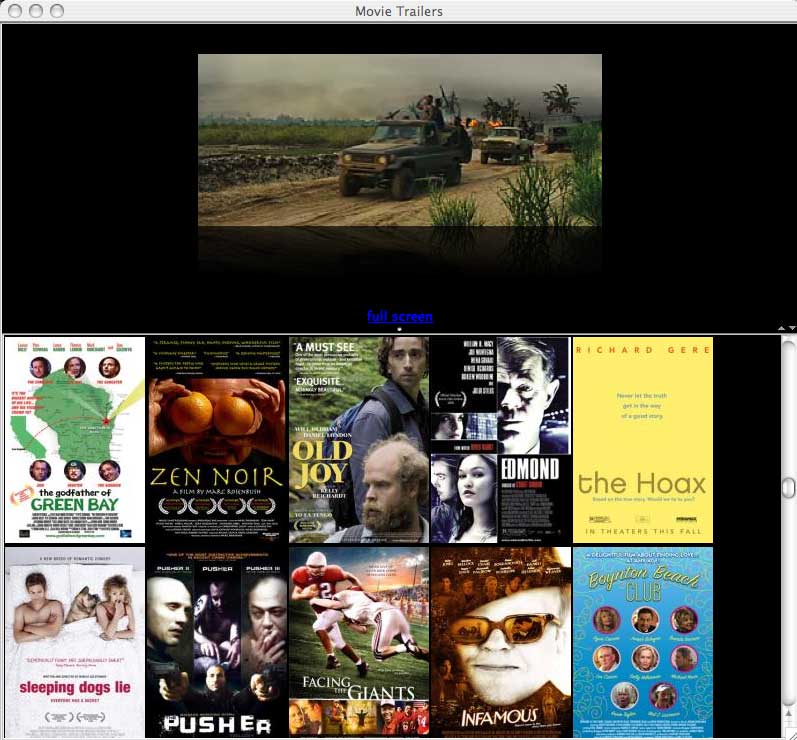Click the split-pane divider handle dot

(x=399, y=329)
